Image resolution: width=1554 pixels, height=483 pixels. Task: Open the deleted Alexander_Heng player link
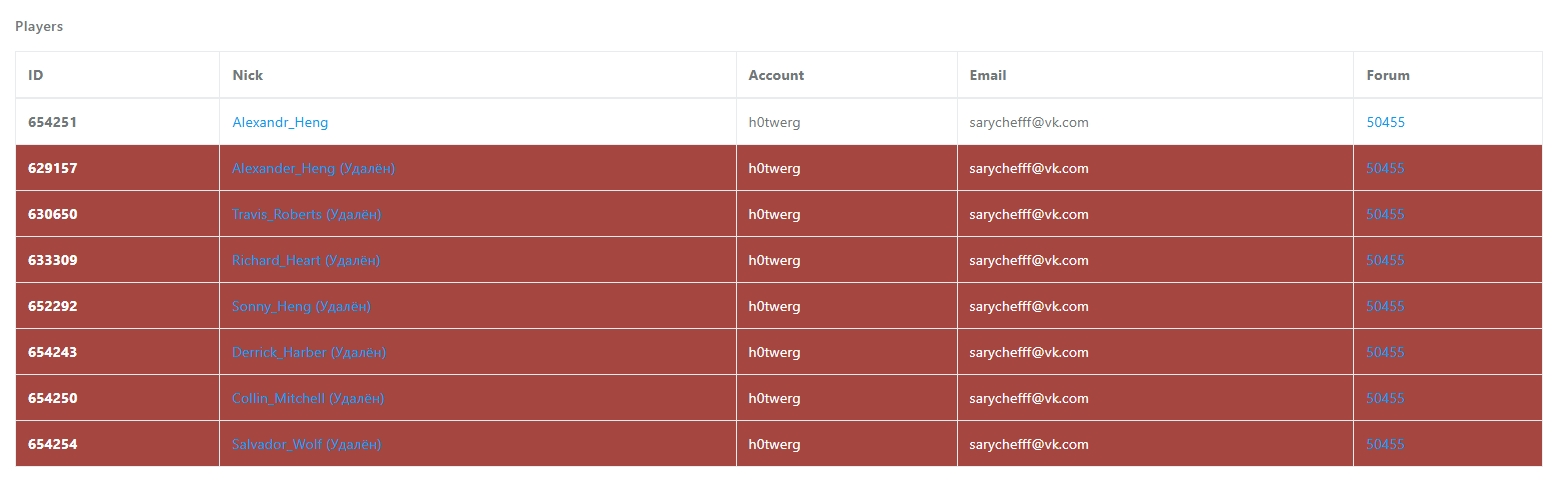(313, 168)
